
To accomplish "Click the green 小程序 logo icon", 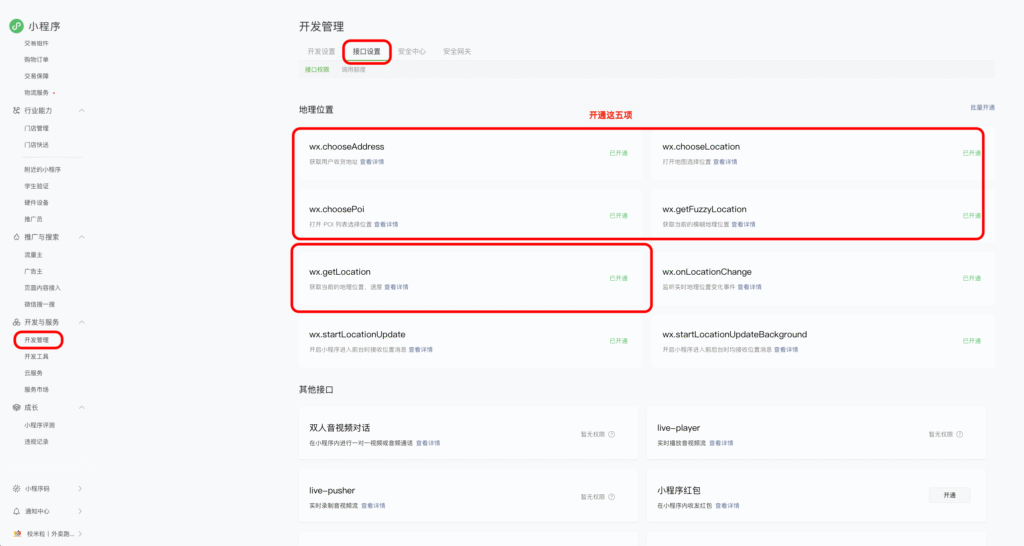I will tap(16, 26).
